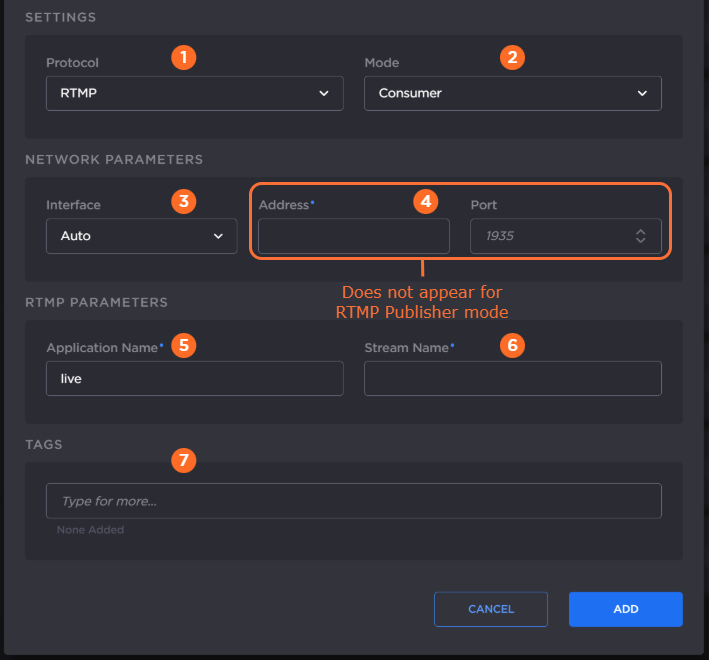Click the orange callout marker number 1
This screenshot has height=660, width=709.
(x=182, y=57)
